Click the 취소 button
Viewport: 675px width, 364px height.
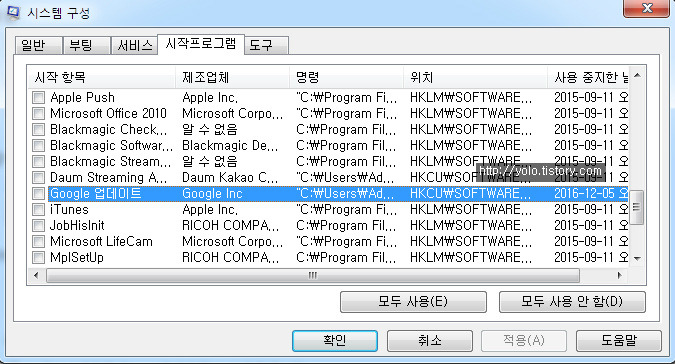tap(430, 341)
